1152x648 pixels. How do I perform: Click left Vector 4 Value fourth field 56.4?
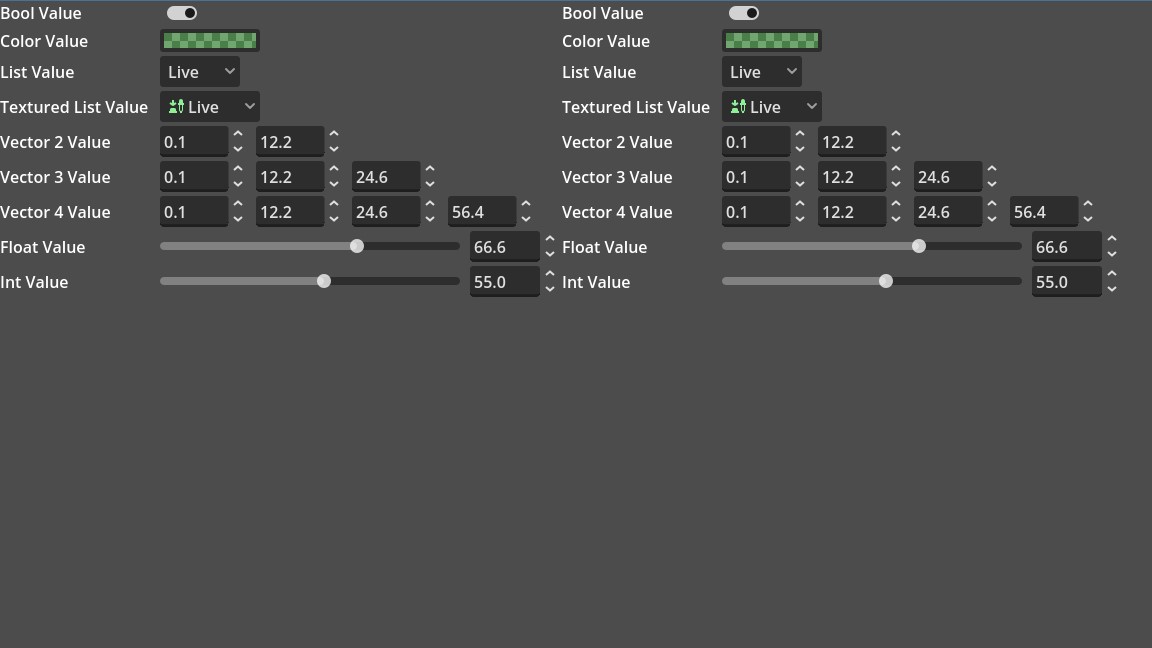pyautogui.click(x=482, y=212)
